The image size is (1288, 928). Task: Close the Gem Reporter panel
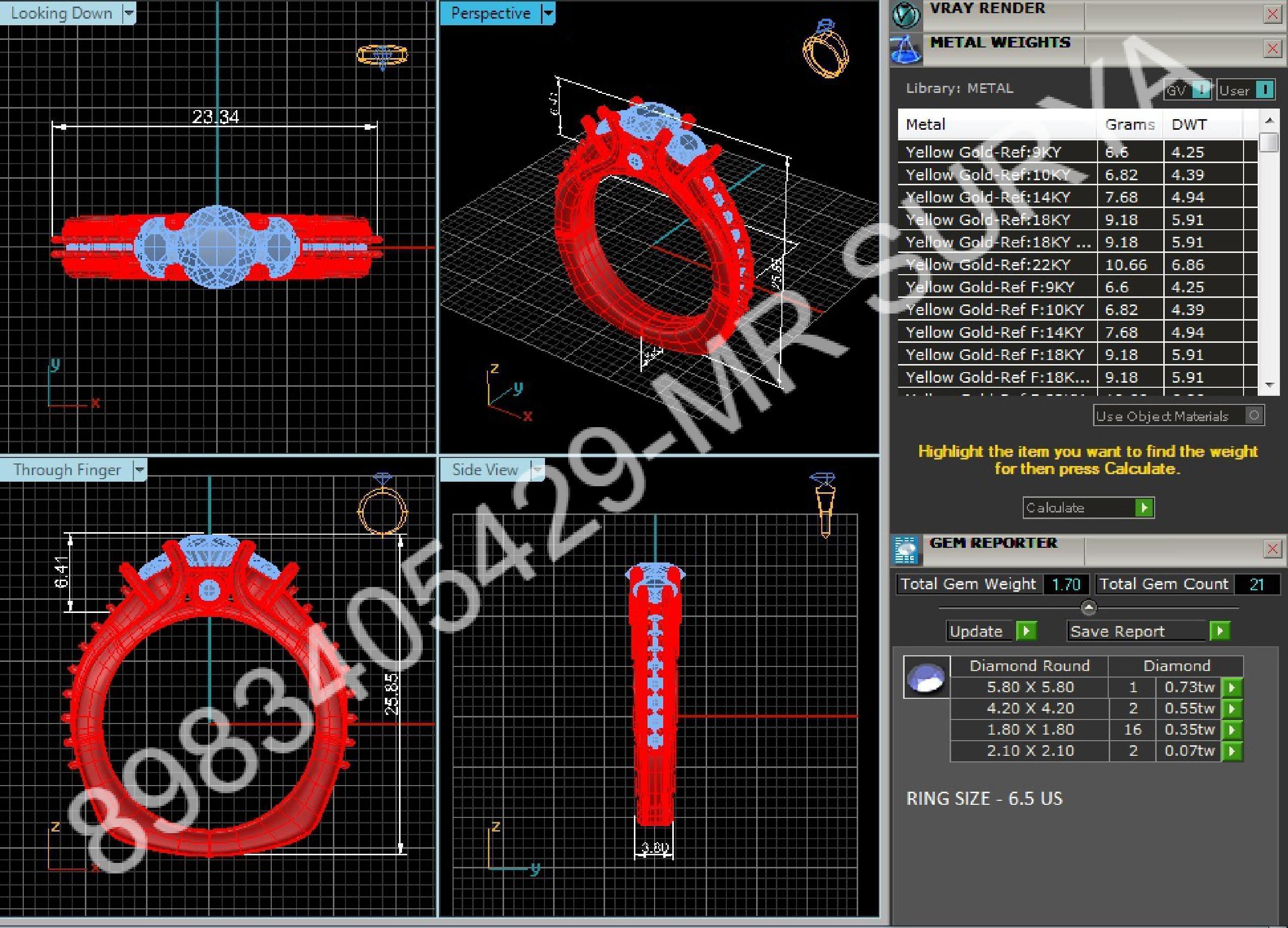tap(1272, 549)
